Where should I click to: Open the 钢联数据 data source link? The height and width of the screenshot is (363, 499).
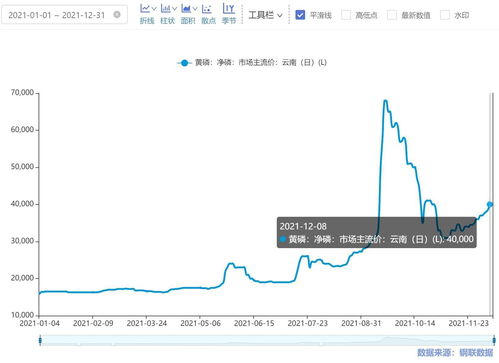tap(476, 353)
